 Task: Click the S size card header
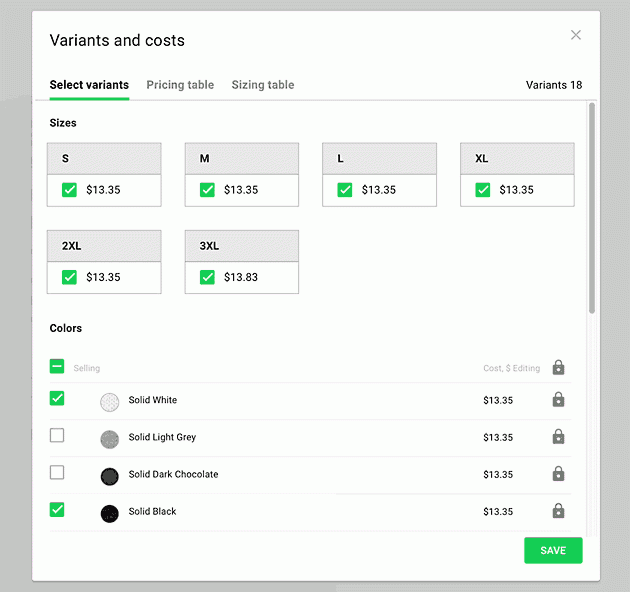(104, 158)
